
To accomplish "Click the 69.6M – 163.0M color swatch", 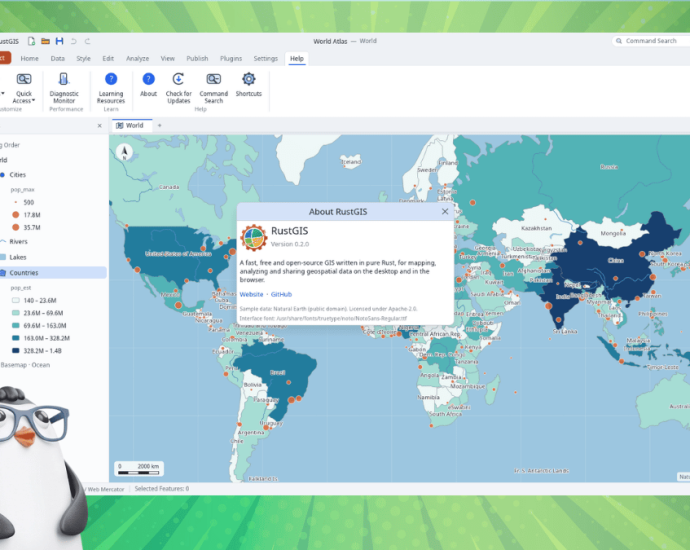I will tap(15, 326).
